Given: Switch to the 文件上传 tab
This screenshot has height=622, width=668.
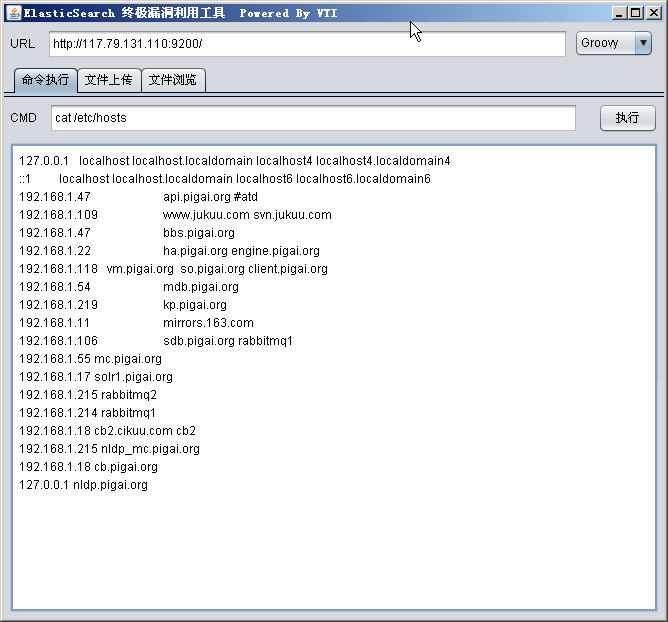Looking at the screenshot, I should [109, 80].
